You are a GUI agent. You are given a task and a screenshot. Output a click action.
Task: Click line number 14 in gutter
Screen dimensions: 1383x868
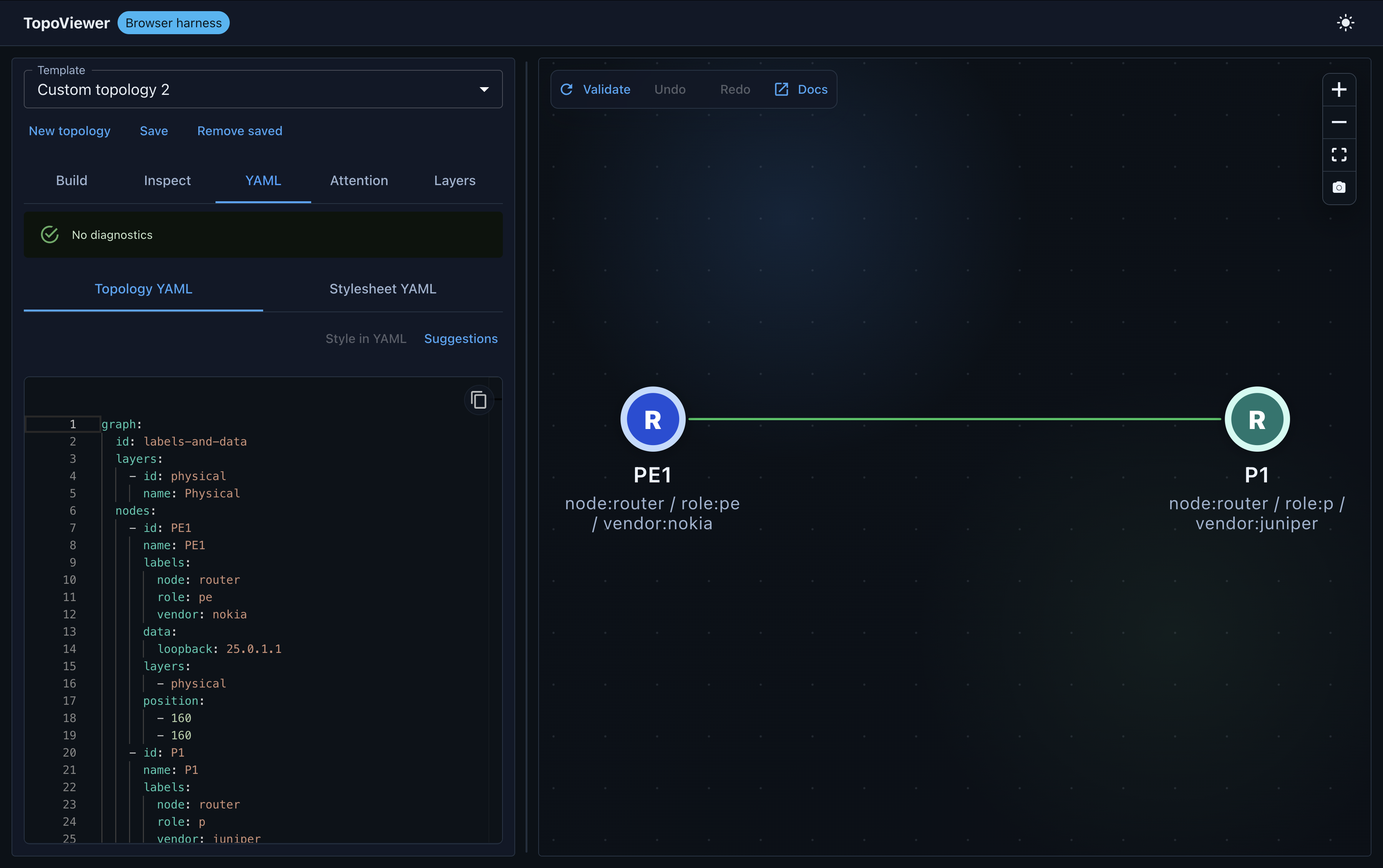[70, 649]
